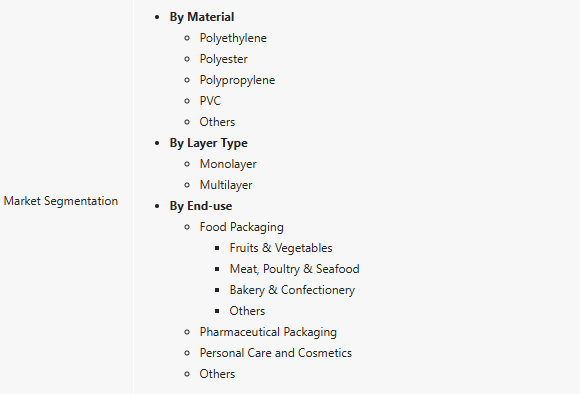Click Fruits & Vegetables sub-item
Screen dimensions: 580x394
[281, 248]
